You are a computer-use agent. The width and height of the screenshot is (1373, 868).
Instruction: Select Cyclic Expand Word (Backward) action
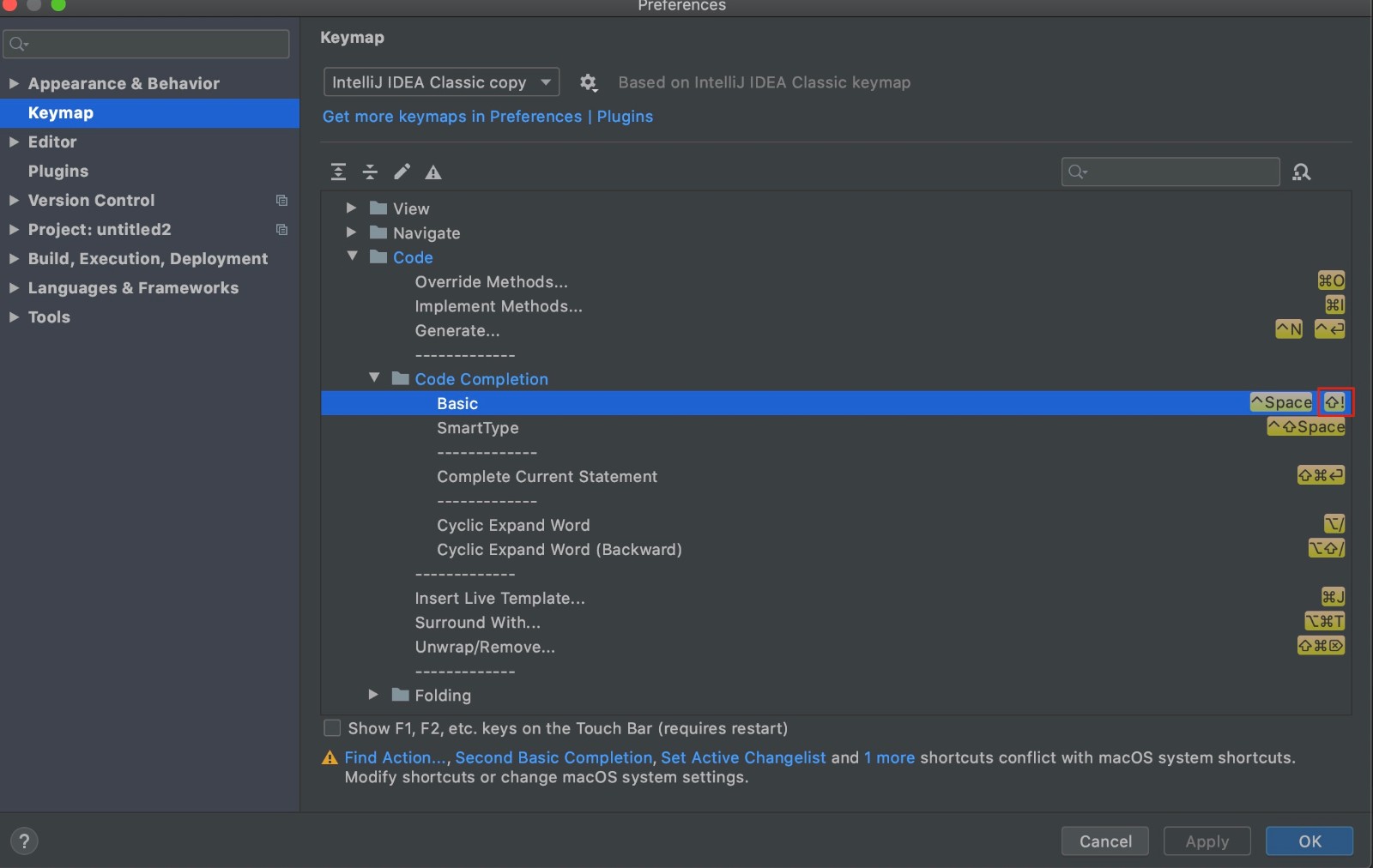coord(836,549)
